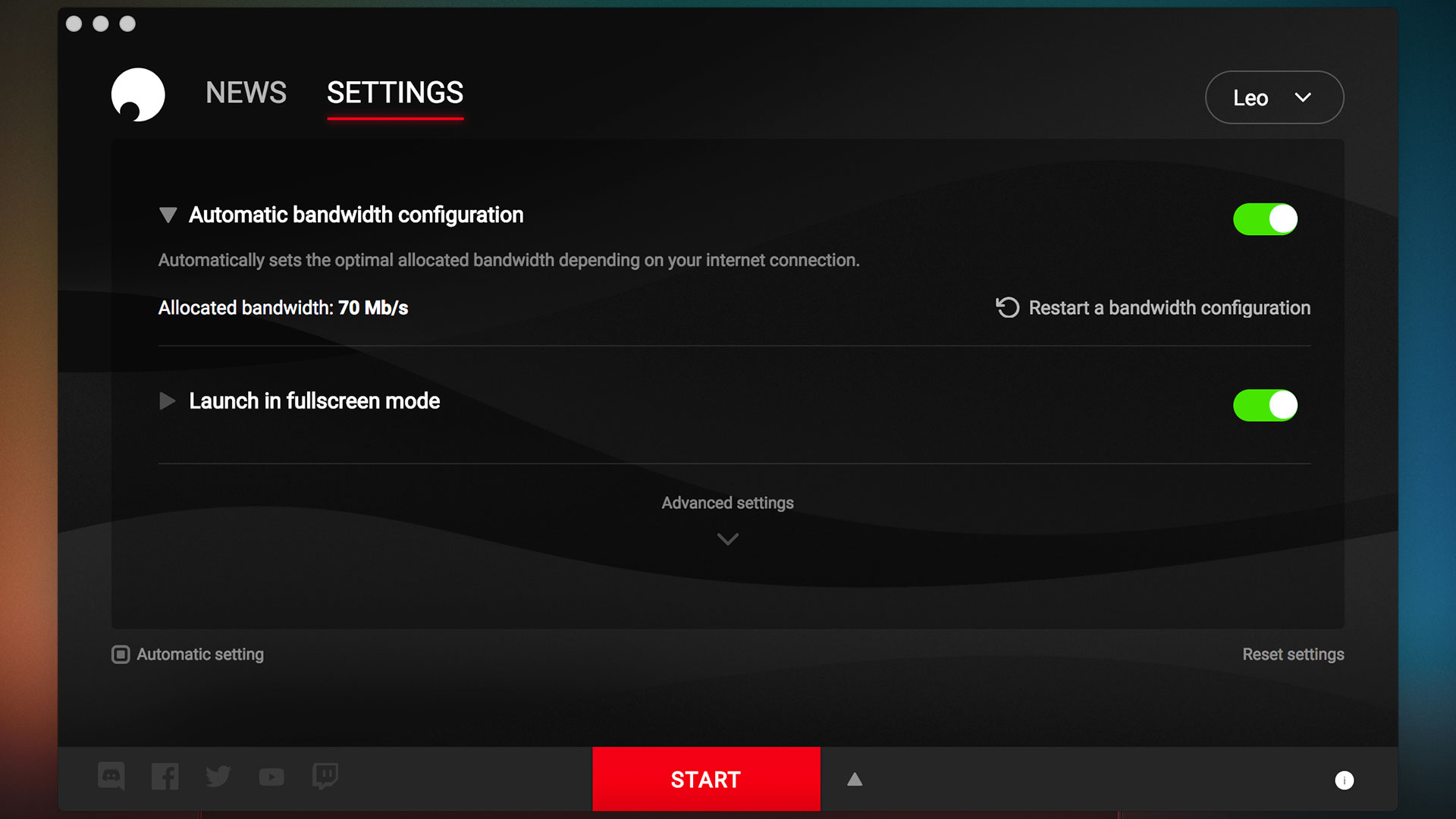This screenshot has width=1456, height=819.
Task: Collapse the Automatic bandwidth configuration section
Action: pyautogui.click(x=168, y=215)
